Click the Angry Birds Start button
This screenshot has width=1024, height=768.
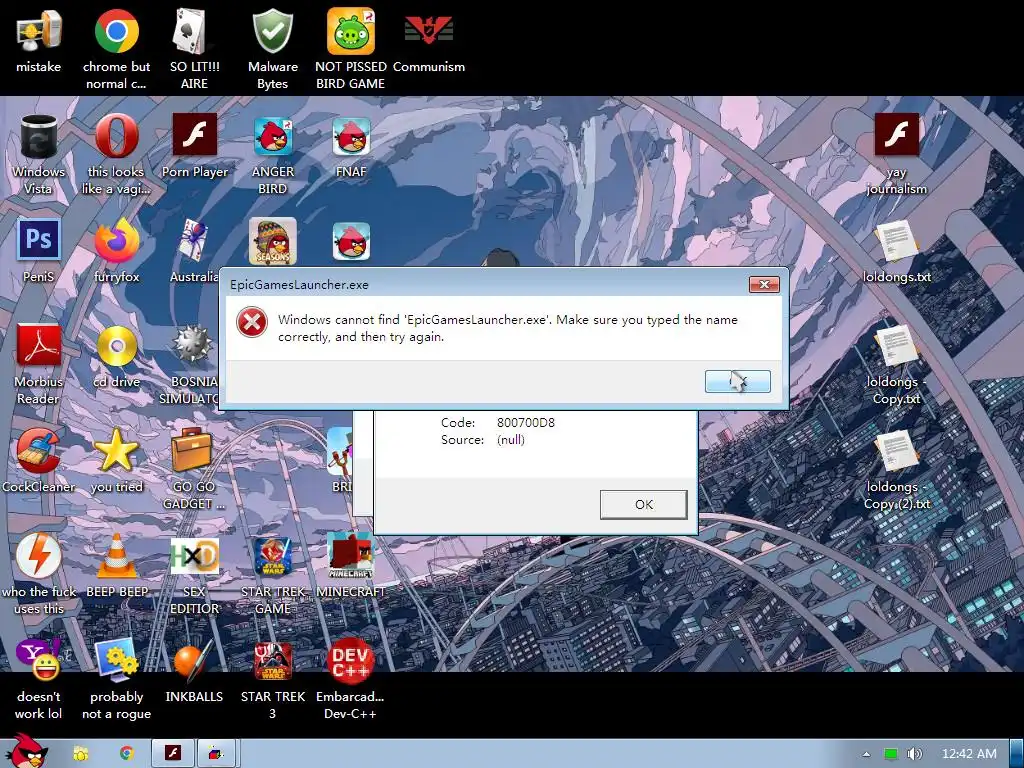pos(26,750)
